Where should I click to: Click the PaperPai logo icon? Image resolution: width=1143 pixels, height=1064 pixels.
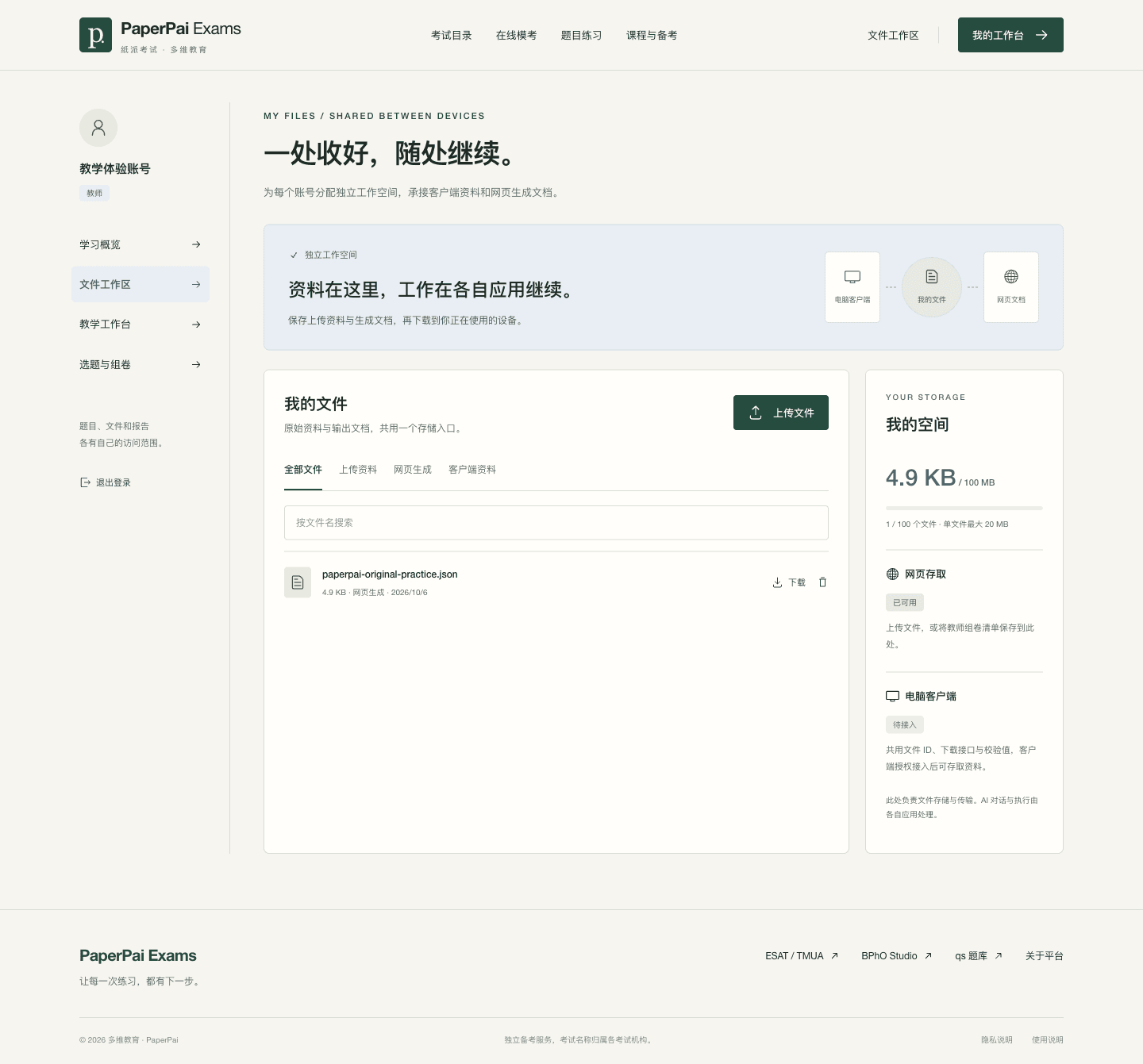pos(95,35)
